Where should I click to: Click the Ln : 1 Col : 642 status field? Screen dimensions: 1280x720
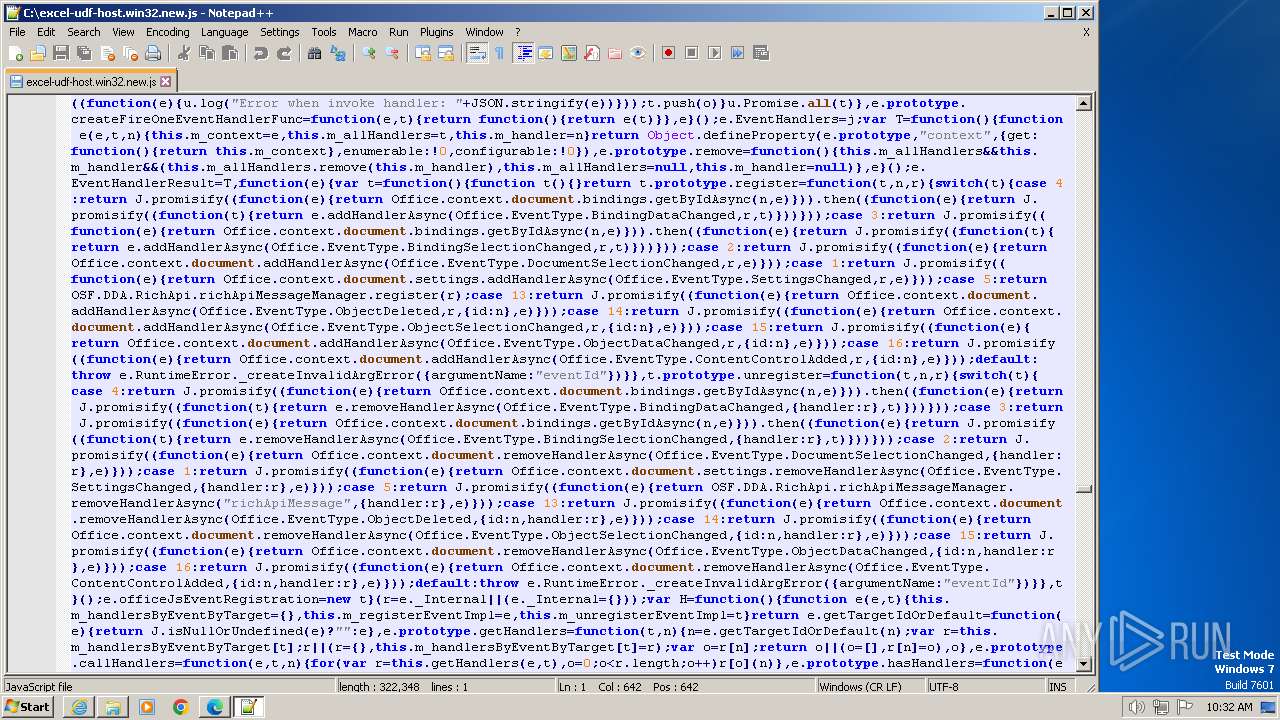[685, 687]
